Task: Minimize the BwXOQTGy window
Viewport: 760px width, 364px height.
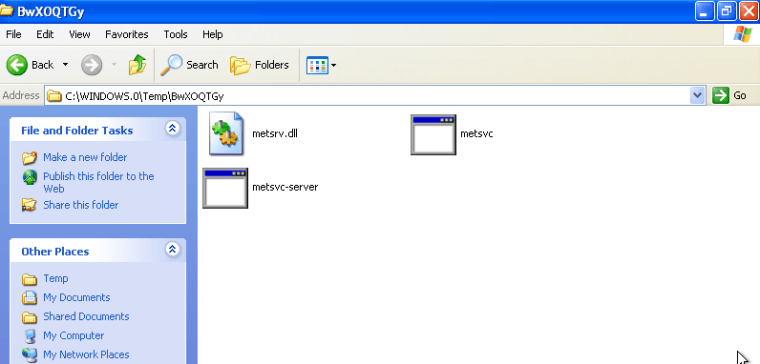Action: (705, 11)
